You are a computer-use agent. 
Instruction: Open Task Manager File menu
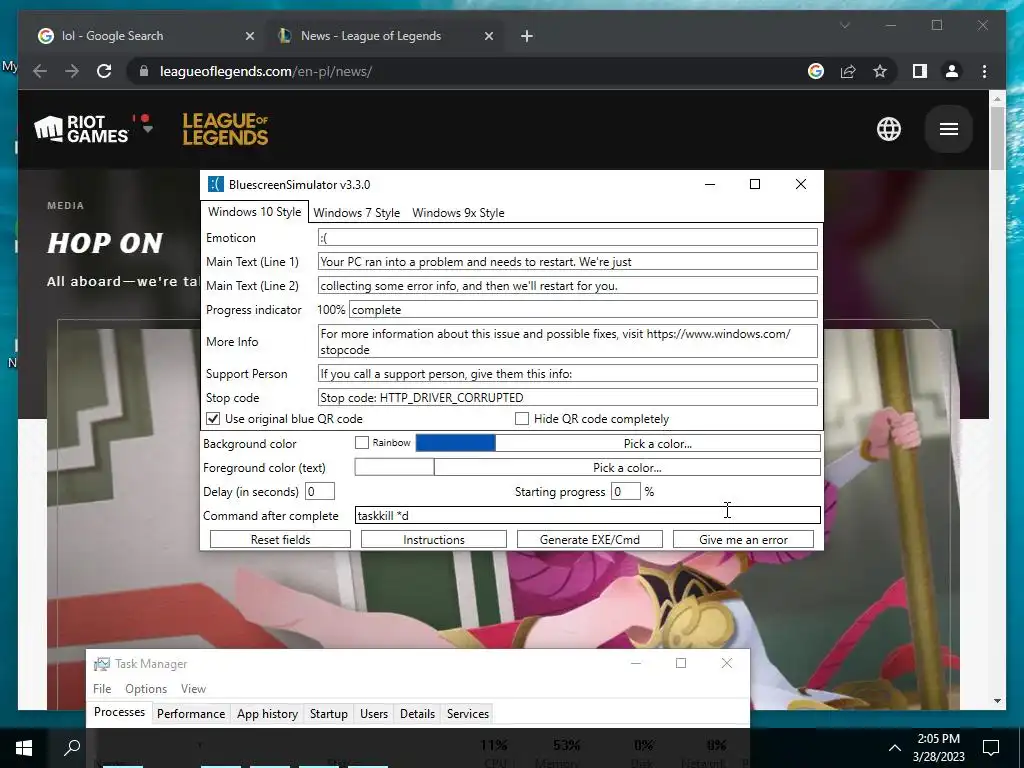pyautogui.click(x=102, y=688)
